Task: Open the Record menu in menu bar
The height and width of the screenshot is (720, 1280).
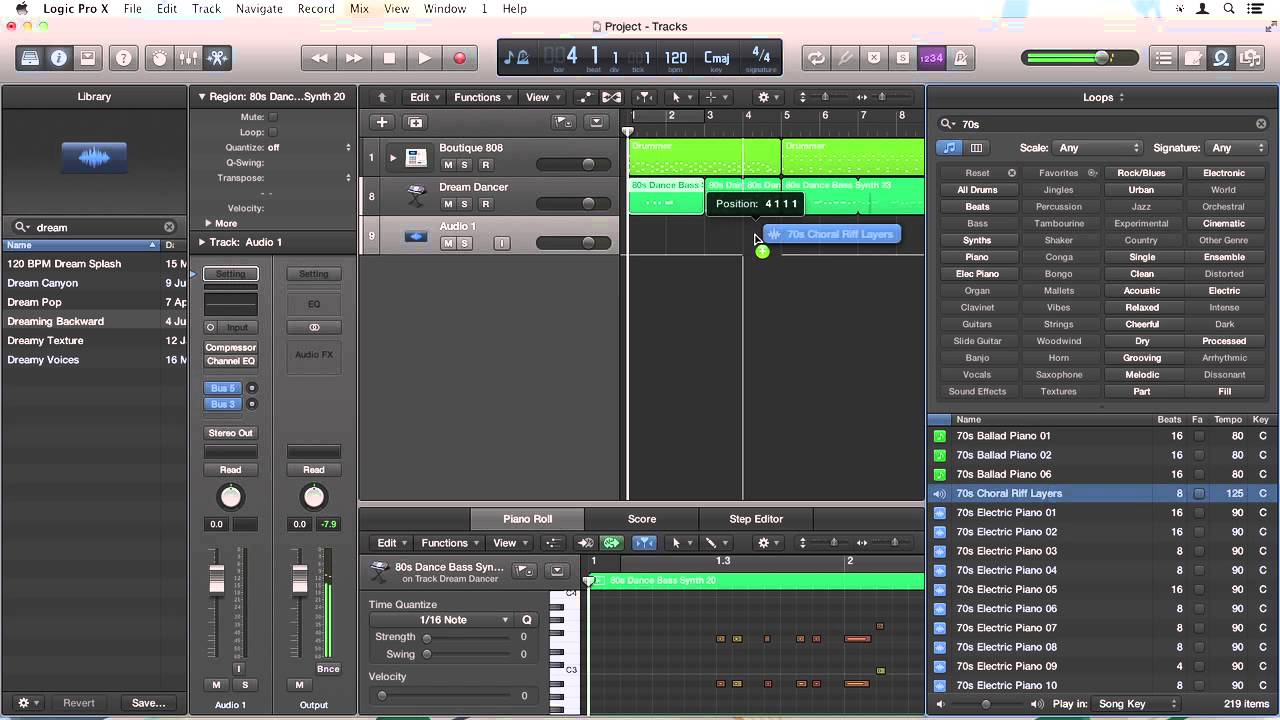Action: [x=316, y=9]
